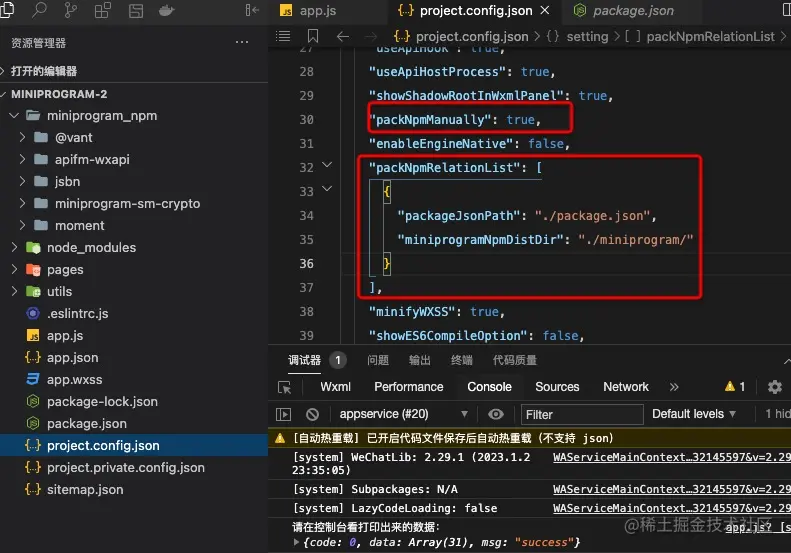Expand the apifm-wxapi folder

22,159
